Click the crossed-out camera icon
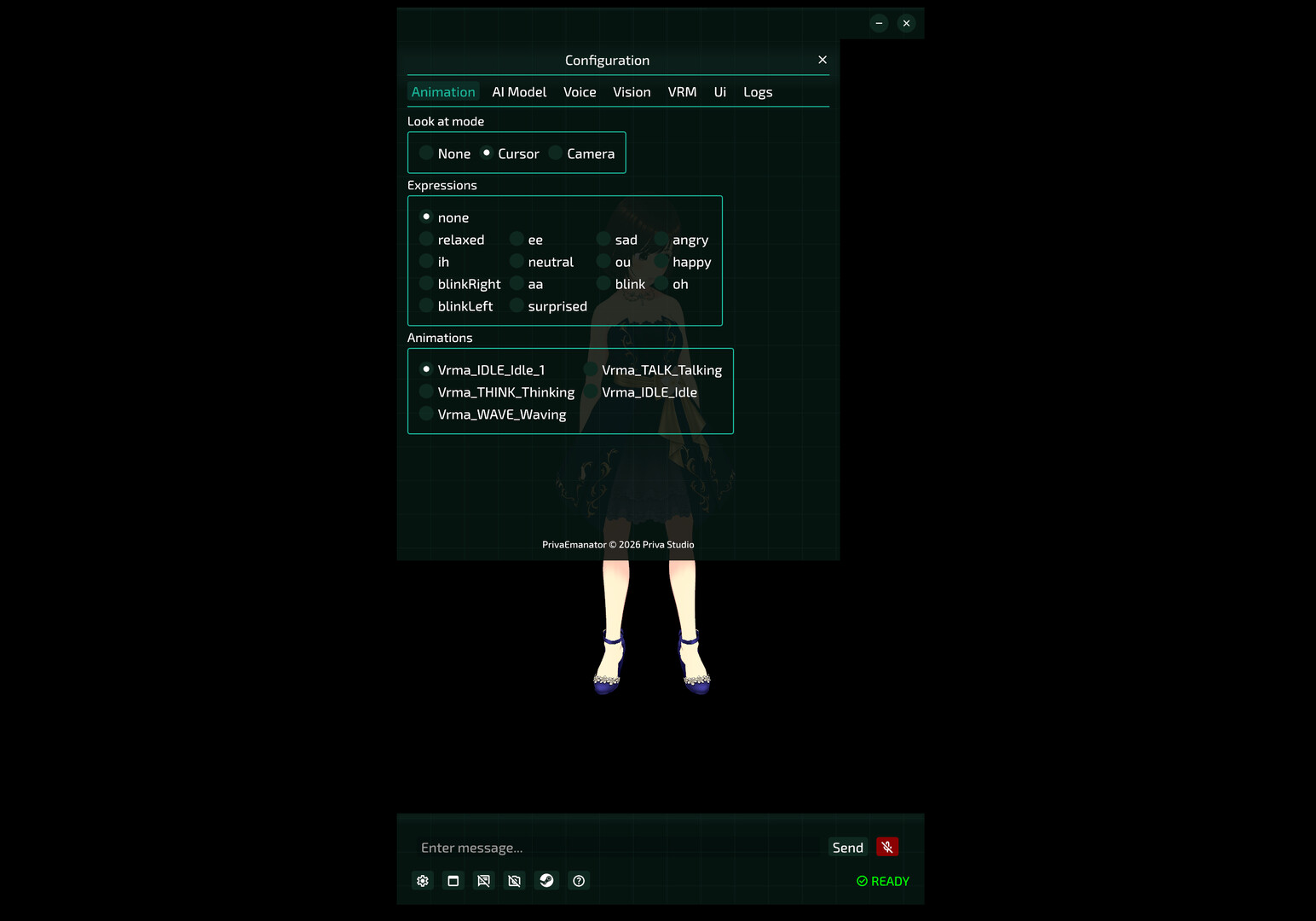The width and height of the screenshot is (1316, 921). 515,881
